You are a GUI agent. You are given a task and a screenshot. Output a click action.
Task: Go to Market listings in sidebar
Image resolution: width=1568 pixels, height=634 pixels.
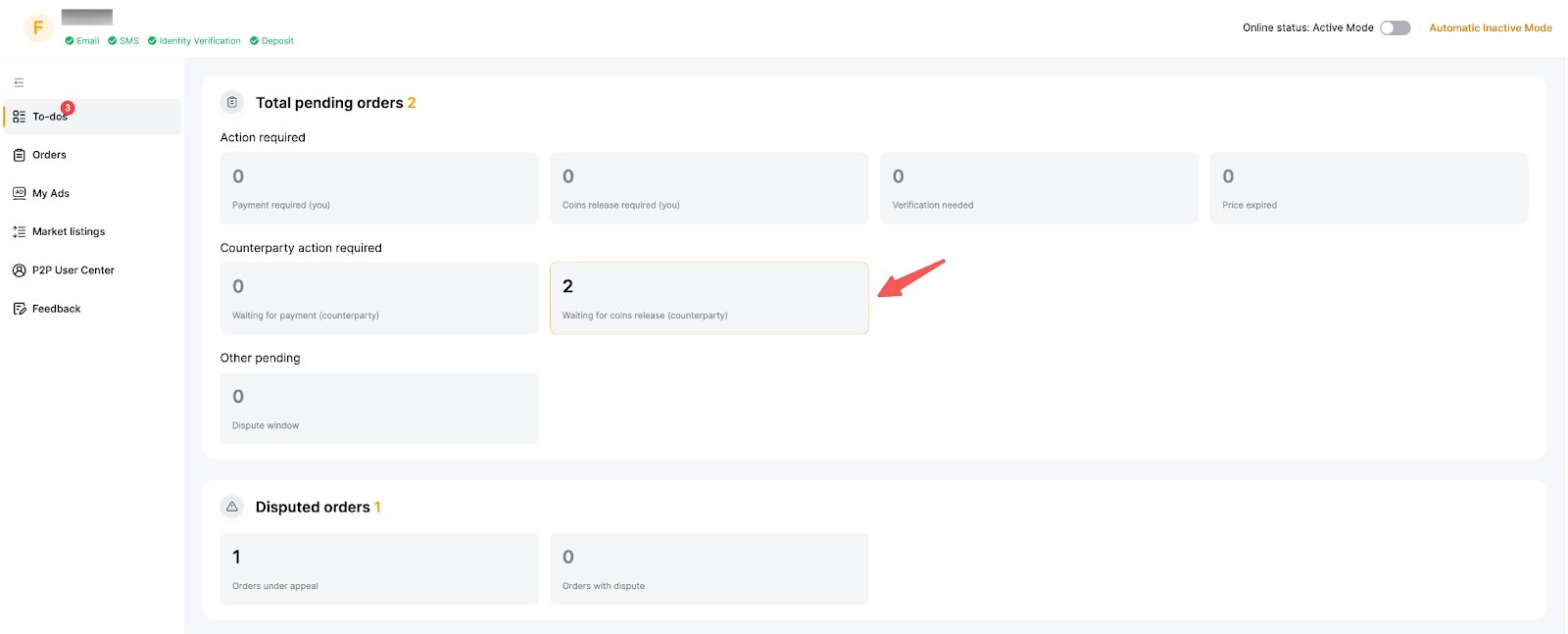(x=69, y=232)
